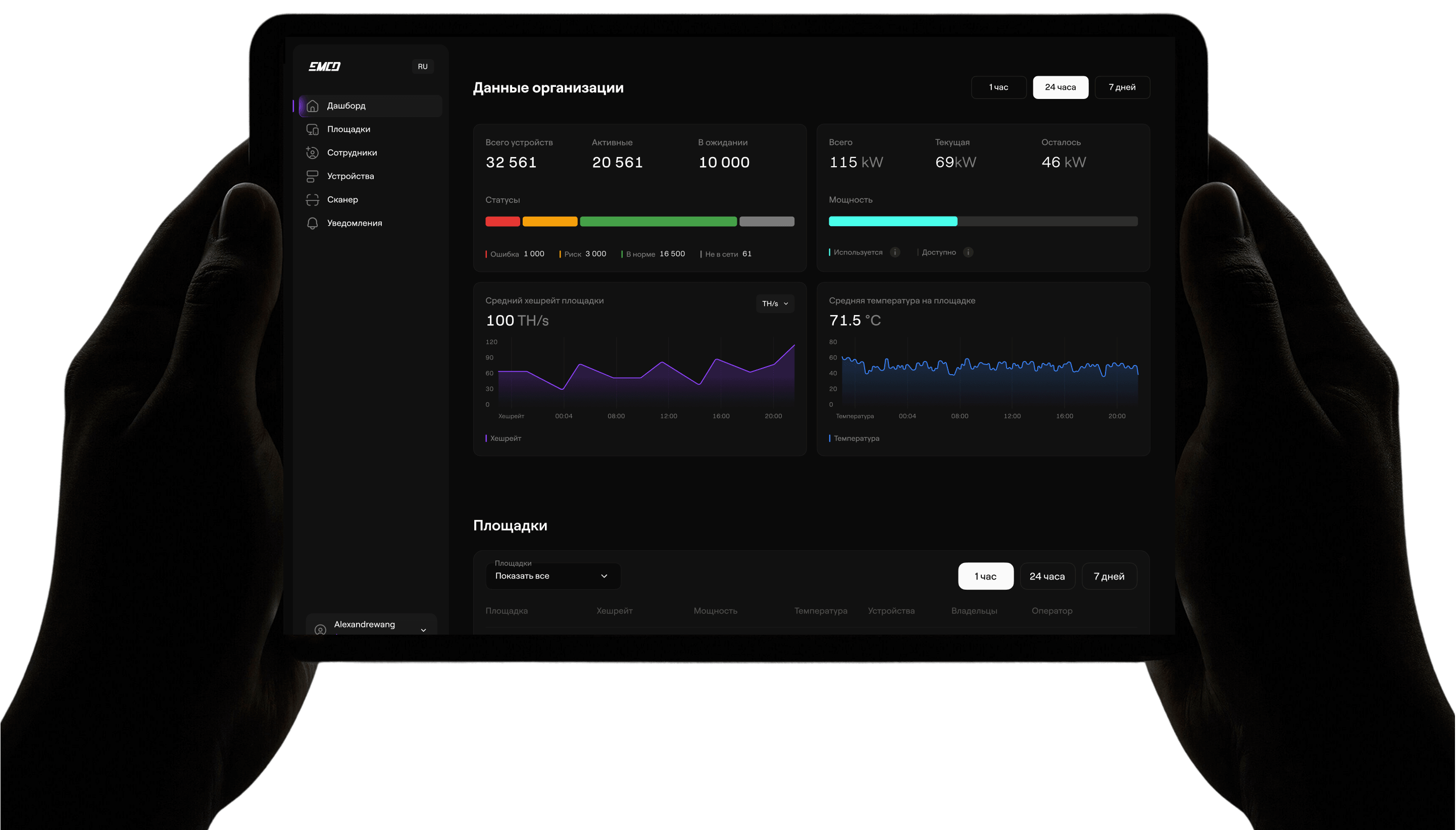Click the Оператор column header
1456x830 pixels.
(x=1052, y=611)
